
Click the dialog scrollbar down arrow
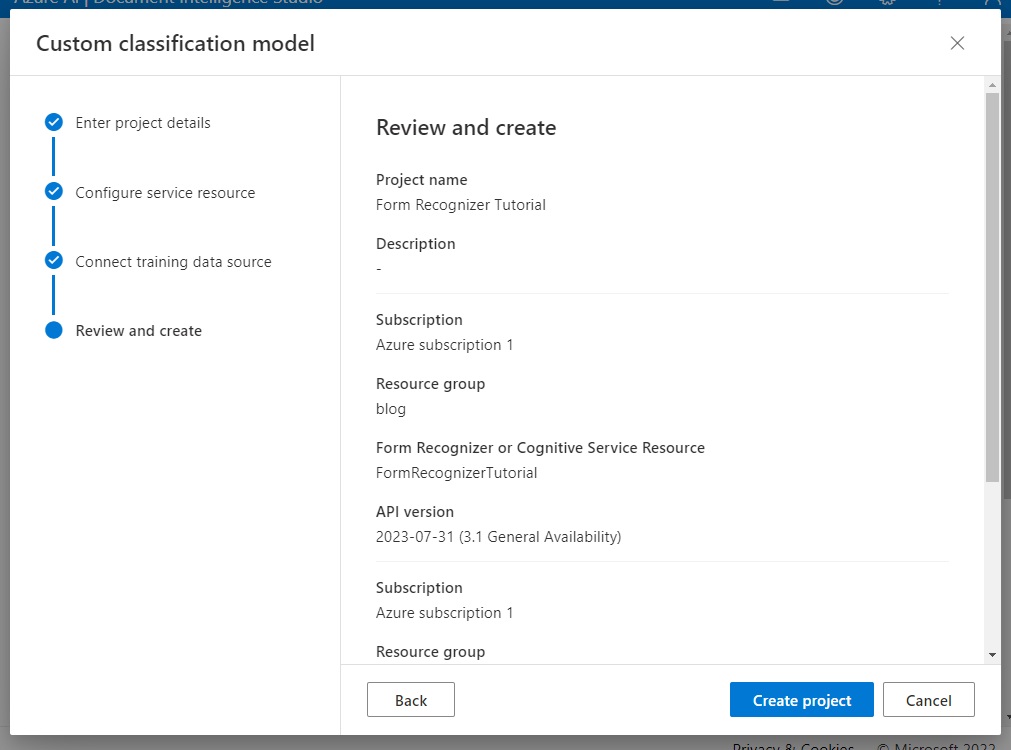(x=992, y=655)
